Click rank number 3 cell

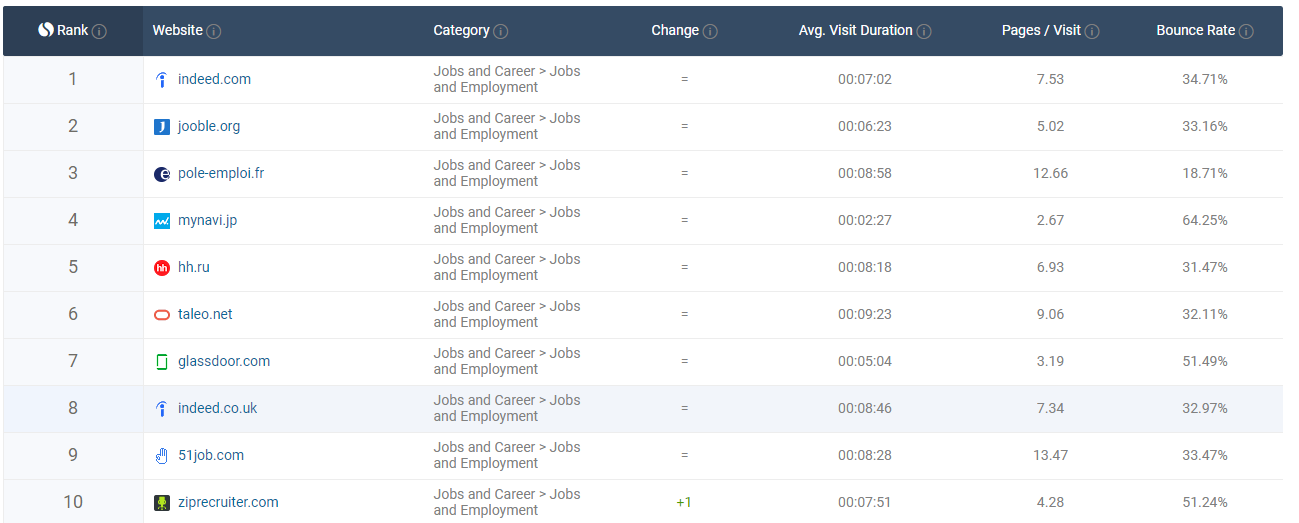click(x=73, y=173)
